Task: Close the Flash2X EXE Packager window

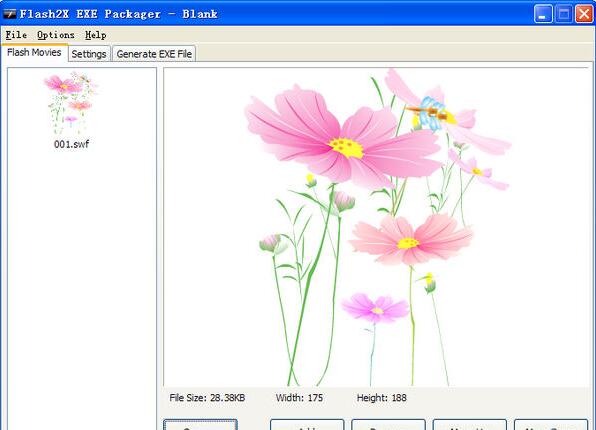Action: point(584,14)
